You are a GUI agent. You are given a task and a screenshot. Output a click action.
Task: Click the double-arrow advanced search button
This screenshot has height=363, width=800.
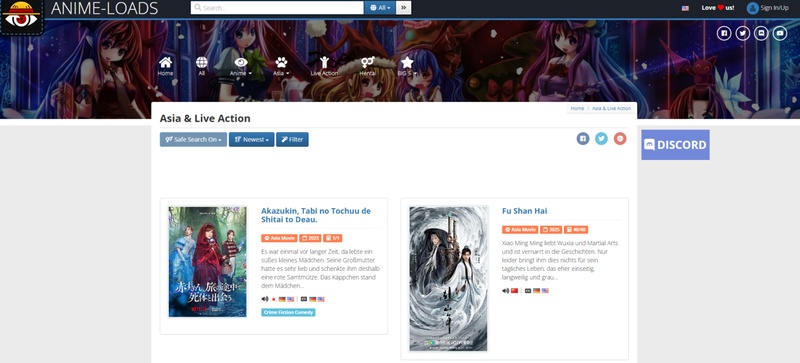404,8
